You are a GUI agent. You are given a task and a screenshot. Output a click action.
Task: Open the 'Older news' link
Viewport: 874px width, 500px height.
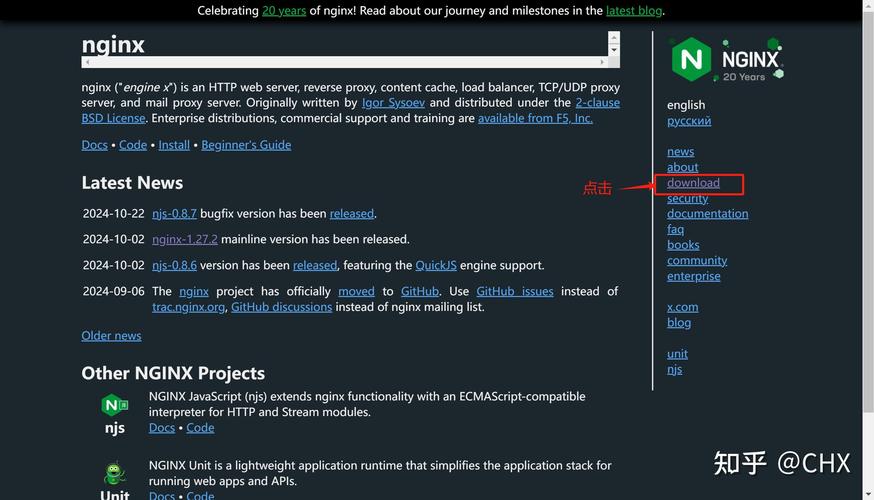tap(111, 336)
